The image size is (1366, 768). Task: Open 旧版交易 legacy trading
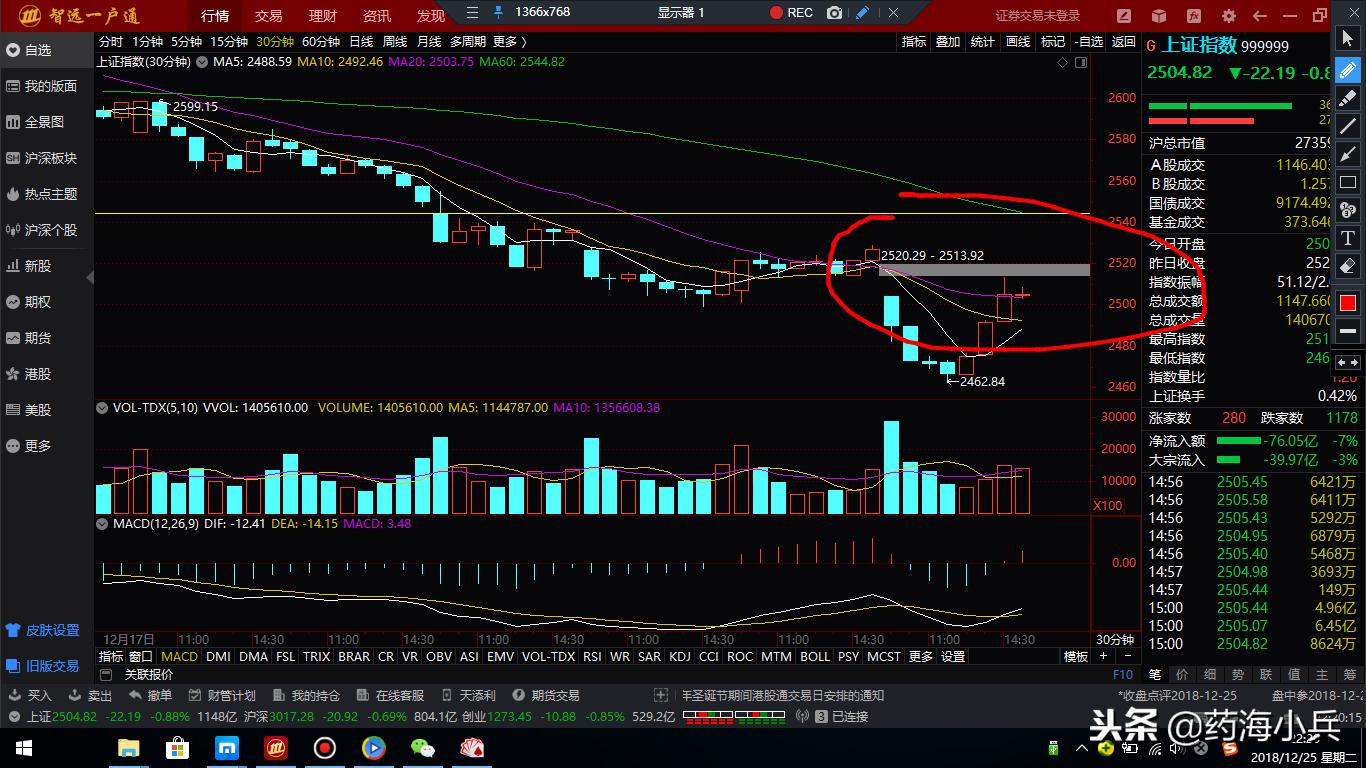(x=42, y=666)
